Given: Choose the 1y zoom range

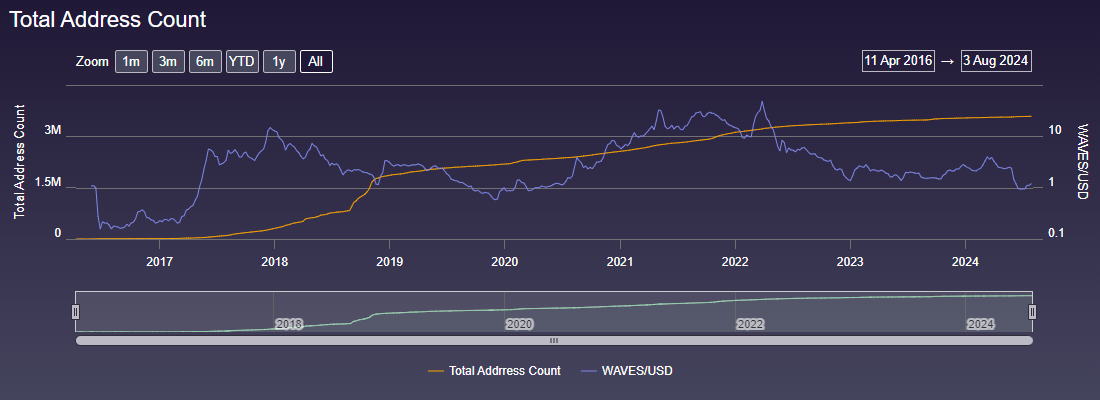Looking at the screenshot, I should [x=279, y=62].
